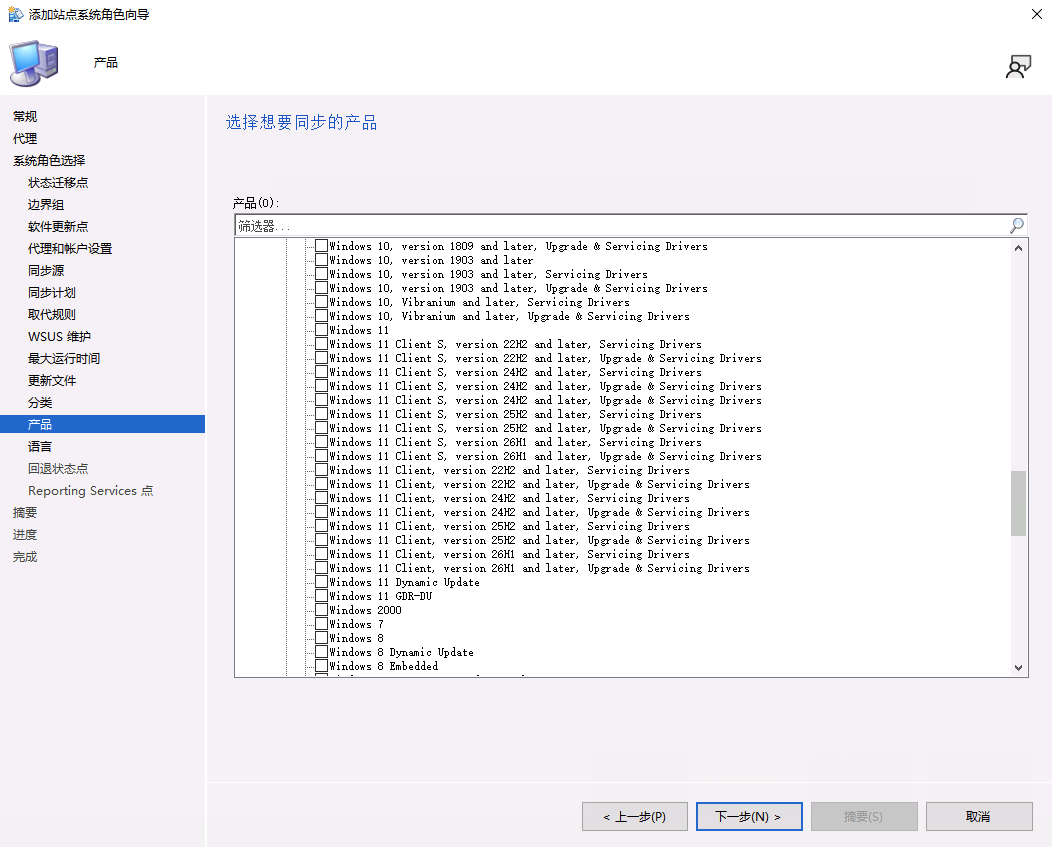The image size is (1052, 847).
Task: Select row Windows 11 Client S, version 25H2 Upgrade & Servicing Drivers
Action: (x=545, y=428)
